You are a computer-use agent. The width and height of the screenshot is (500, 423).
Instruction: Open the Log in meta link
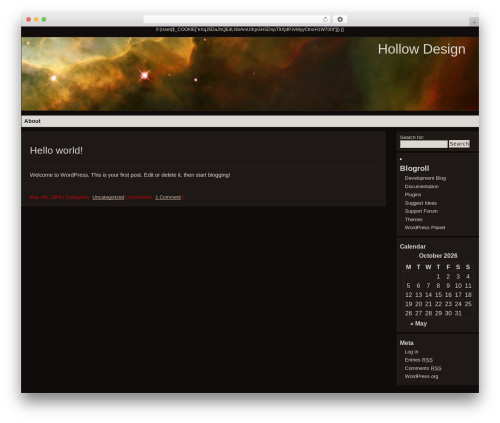(x=411, y=352)
